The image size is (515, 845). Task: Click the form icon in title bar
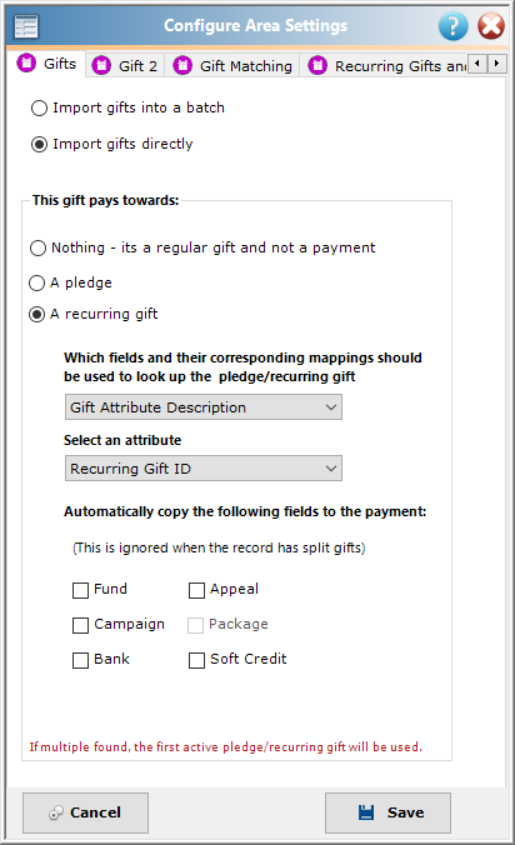tap(26, 26)
